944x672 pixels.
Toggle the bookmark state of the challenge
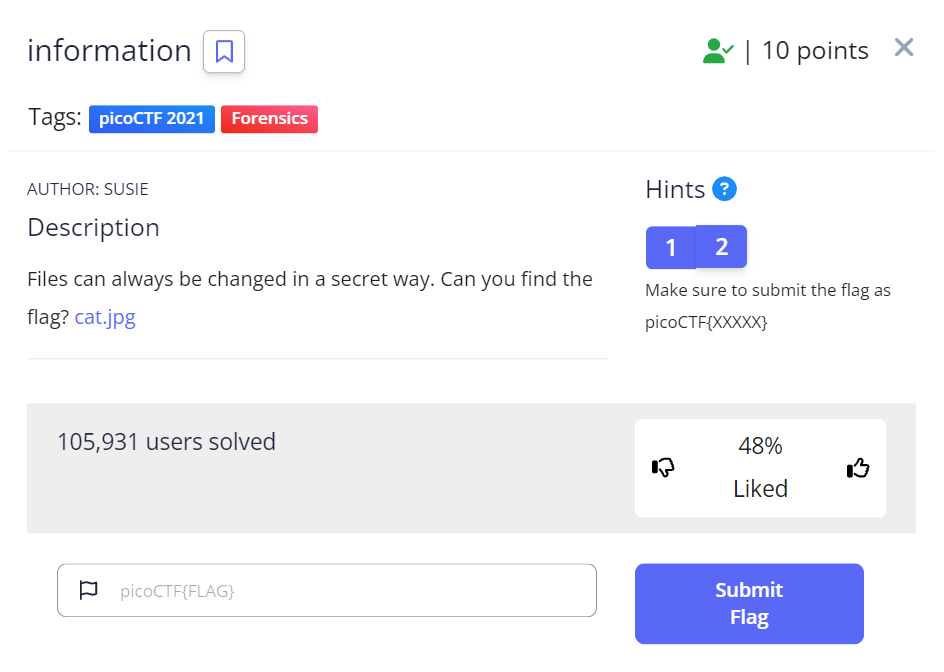click(223, 51)
